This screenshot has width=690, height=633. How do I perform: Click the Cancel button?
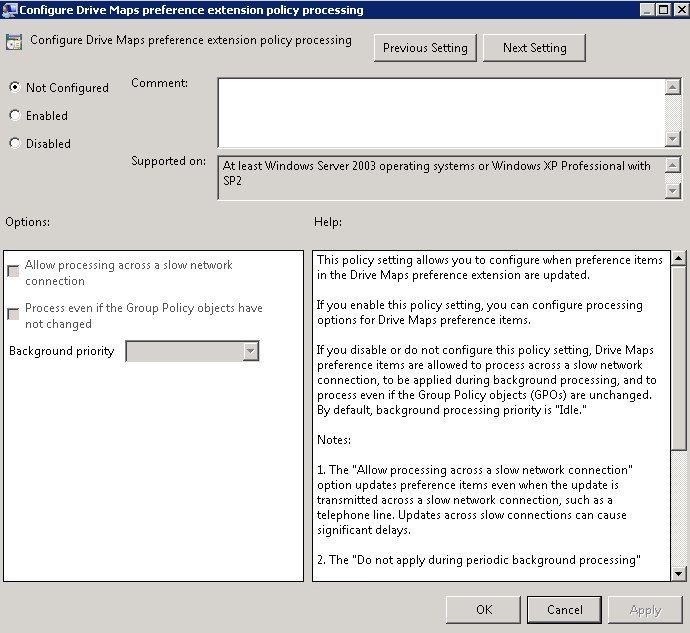point(565,610)
